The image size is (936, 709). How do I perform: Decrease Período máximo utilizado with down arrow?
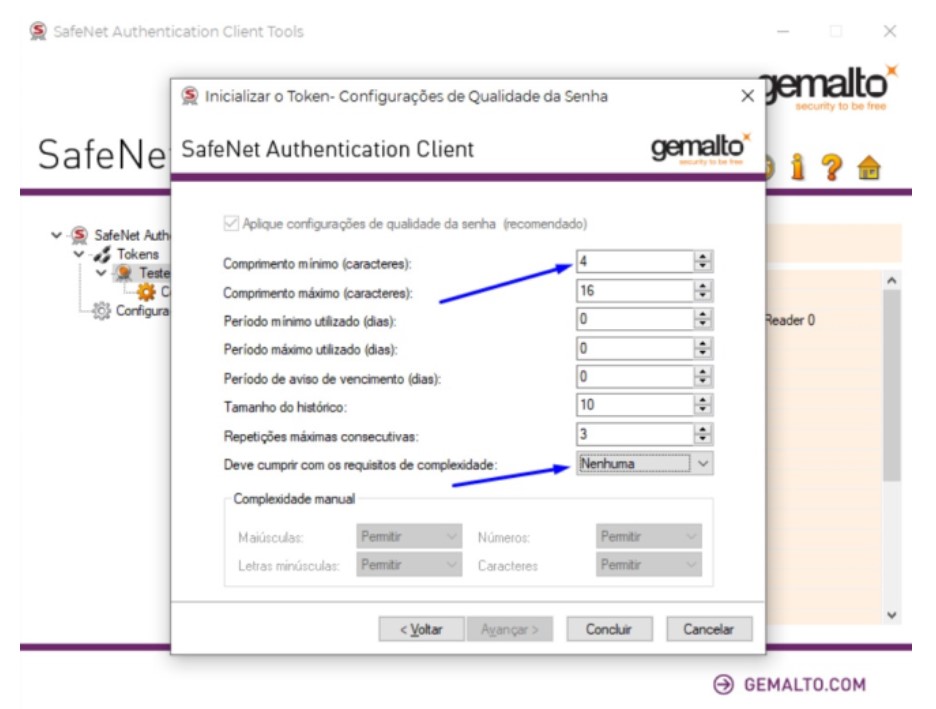tap(703, 353)
